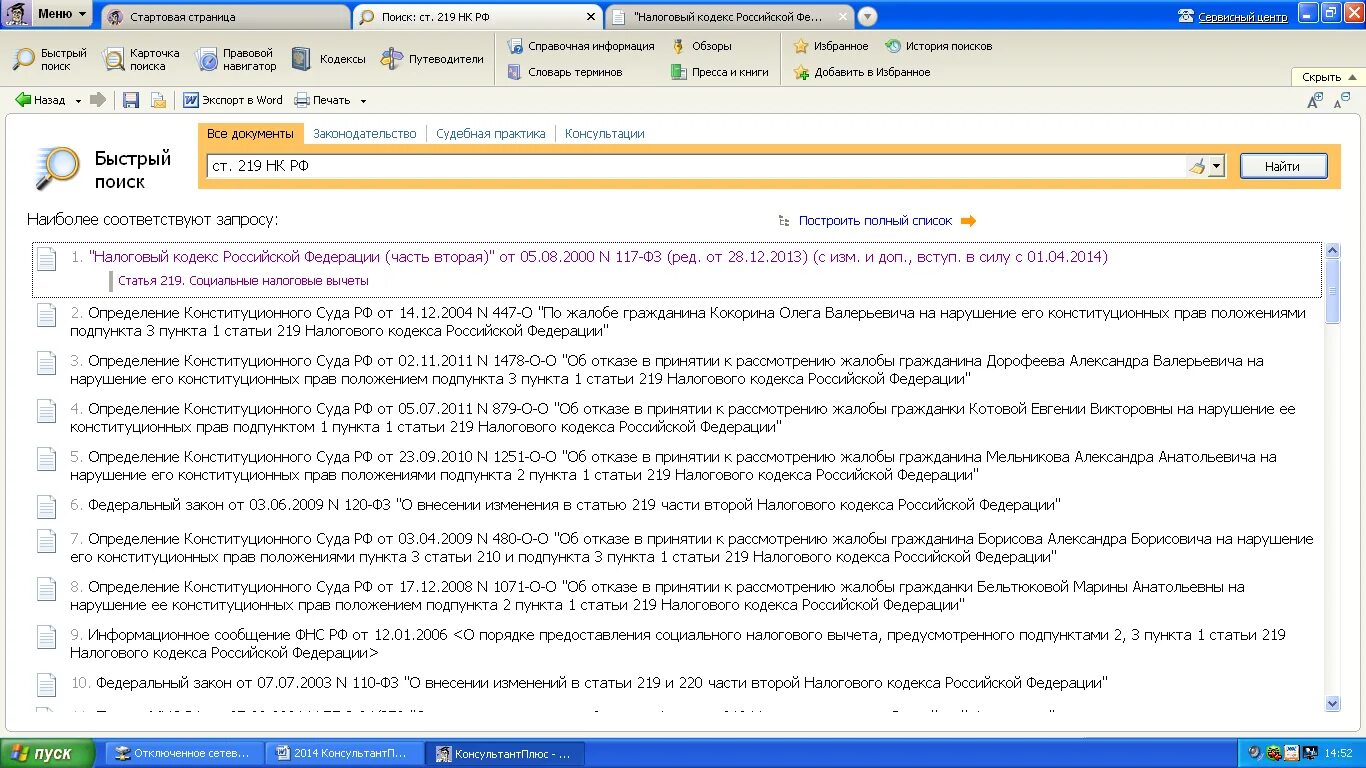Open Правовой навигатор
This screenshot has width=1366, height=768.
(236, 59)
